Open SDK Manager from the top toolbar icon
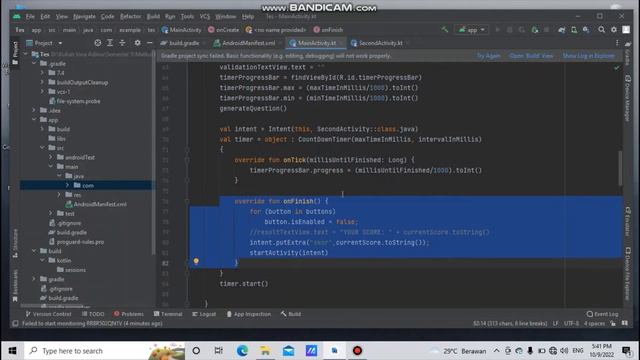Viewport: 640px width, 360px height. click(586, 30)
